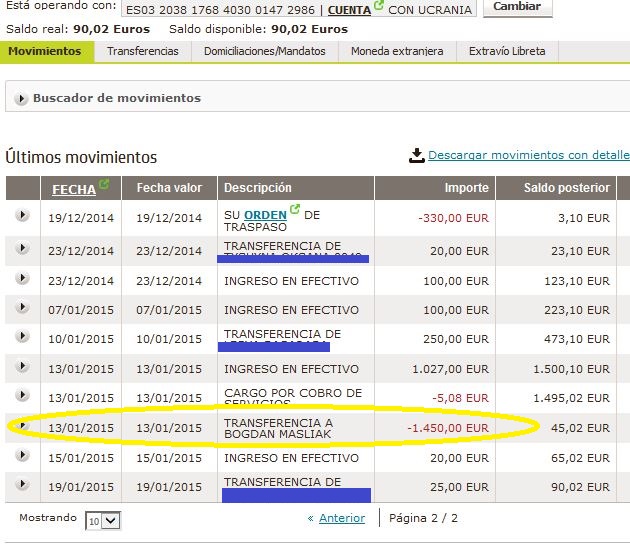Select the Moneda extranjera tab
This screenshot has width=630, height=549.
[396, 51]
